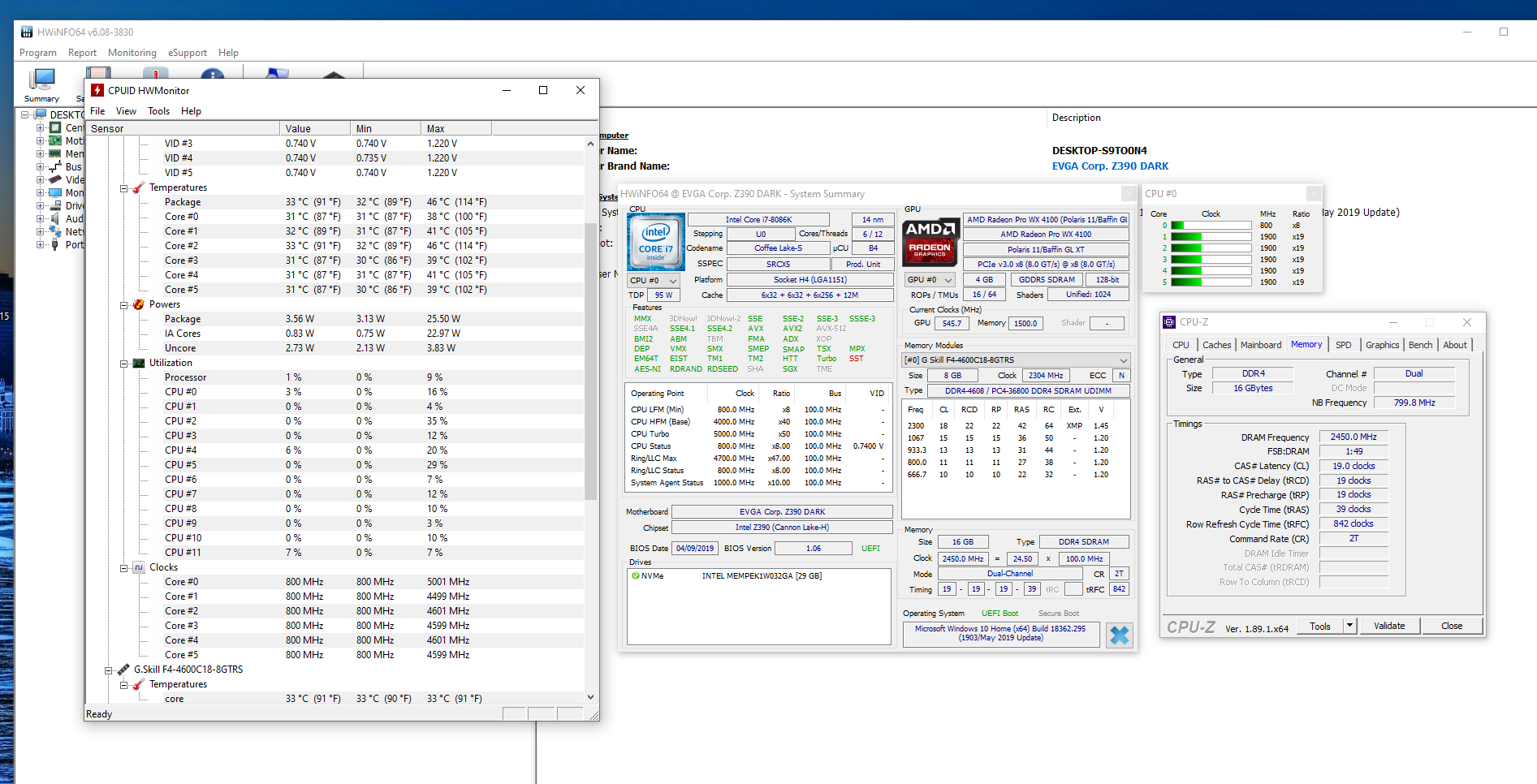Open the Summary toolbar icon in HWiNFO64

point(41,84)
